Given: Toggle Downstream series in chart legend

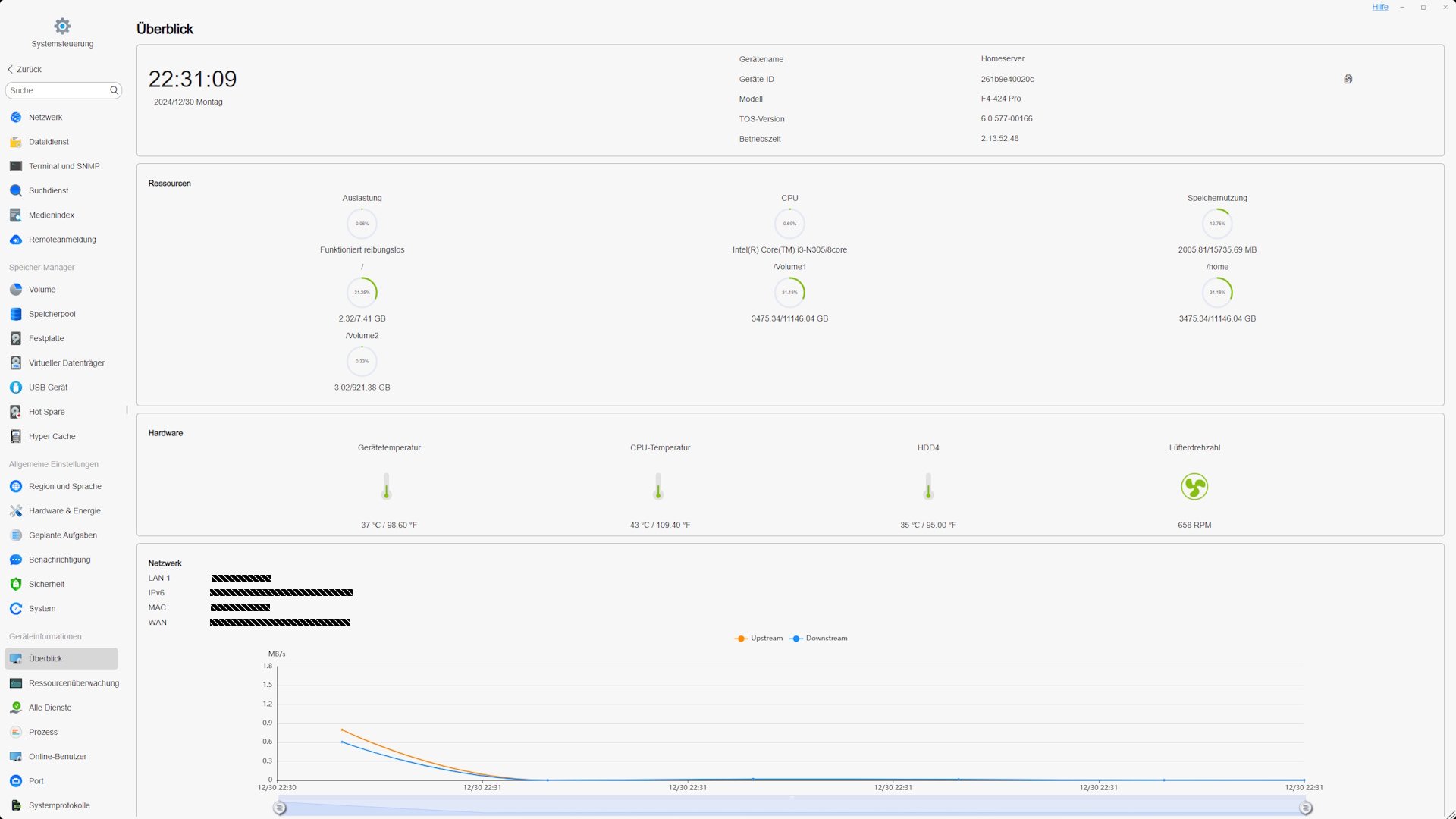Looking at the screenshot, I should [x=818, y=639].
